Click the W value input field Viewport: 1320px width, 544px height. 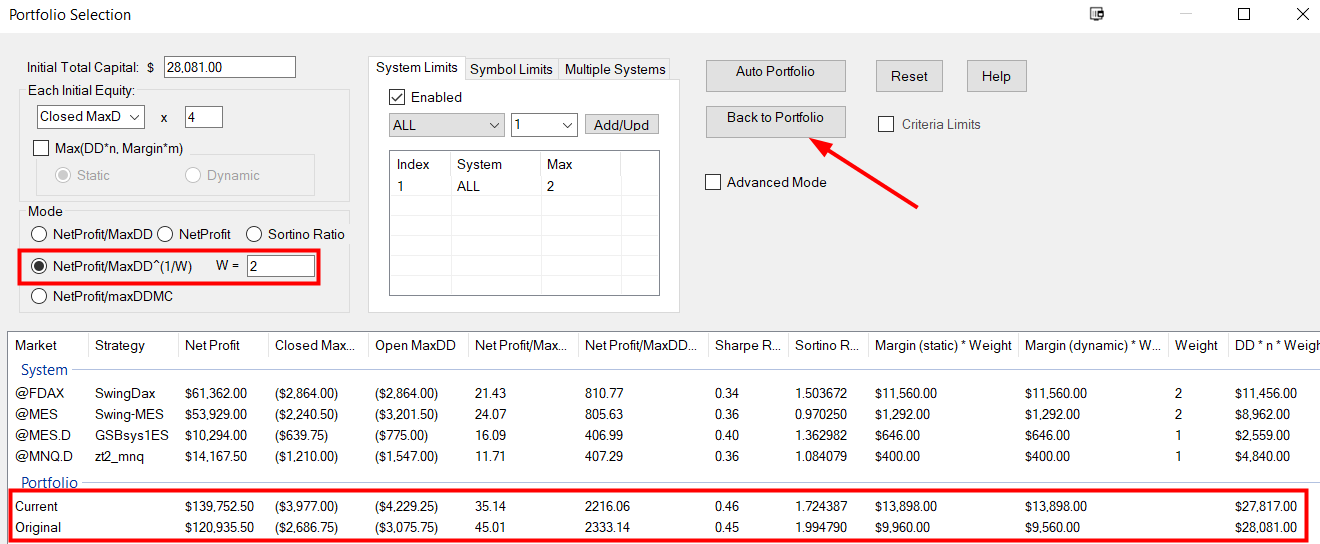coord(280,266)
